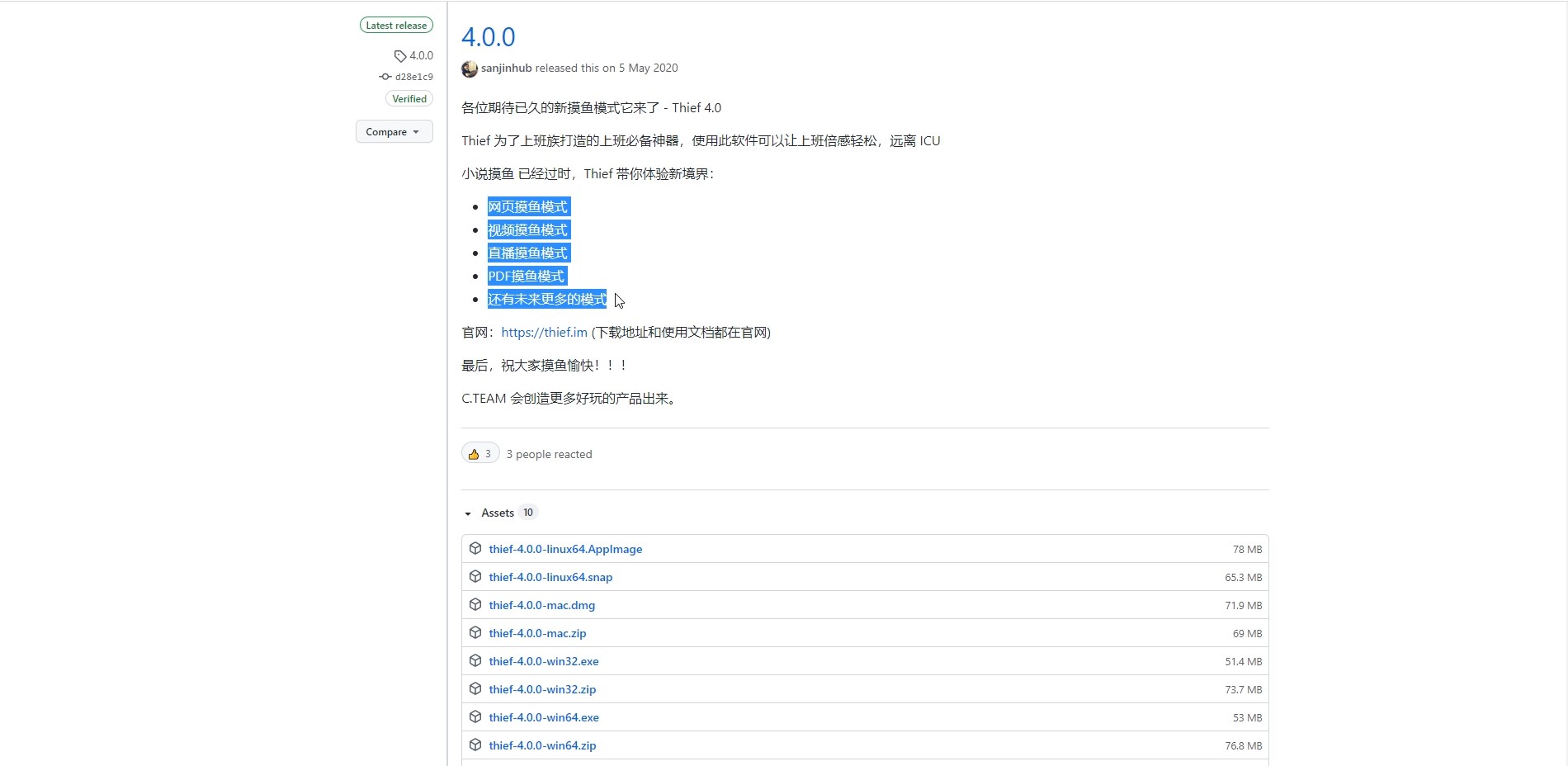Click the package icon beside thief-4.0.0-mac.zip
Viewport: 1568px width, 766px height.
[x=475, y=633]
